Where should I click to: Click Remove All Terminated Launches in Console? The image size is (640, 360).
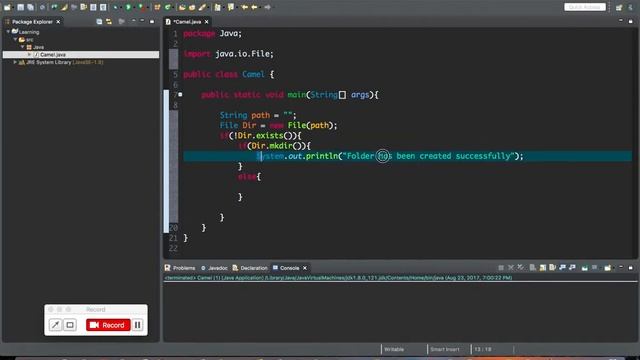520,268
